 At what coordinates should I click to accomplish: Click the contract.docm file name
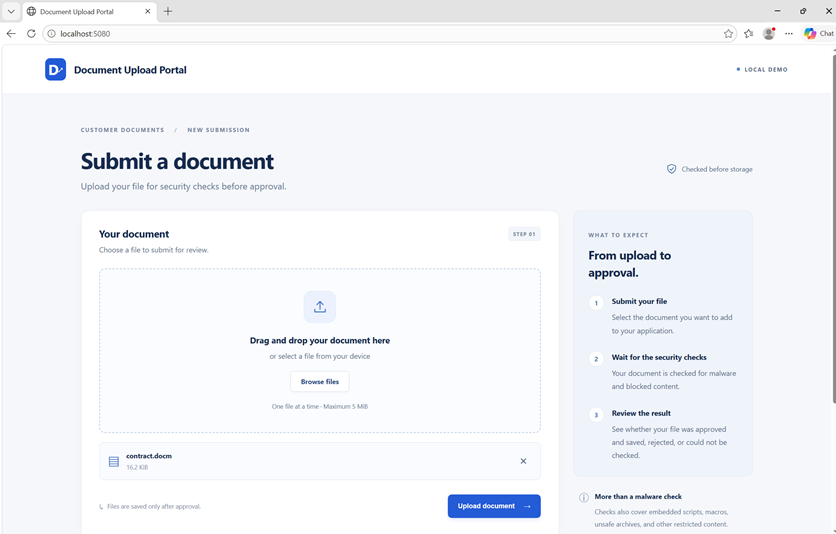tap(149, 456)
